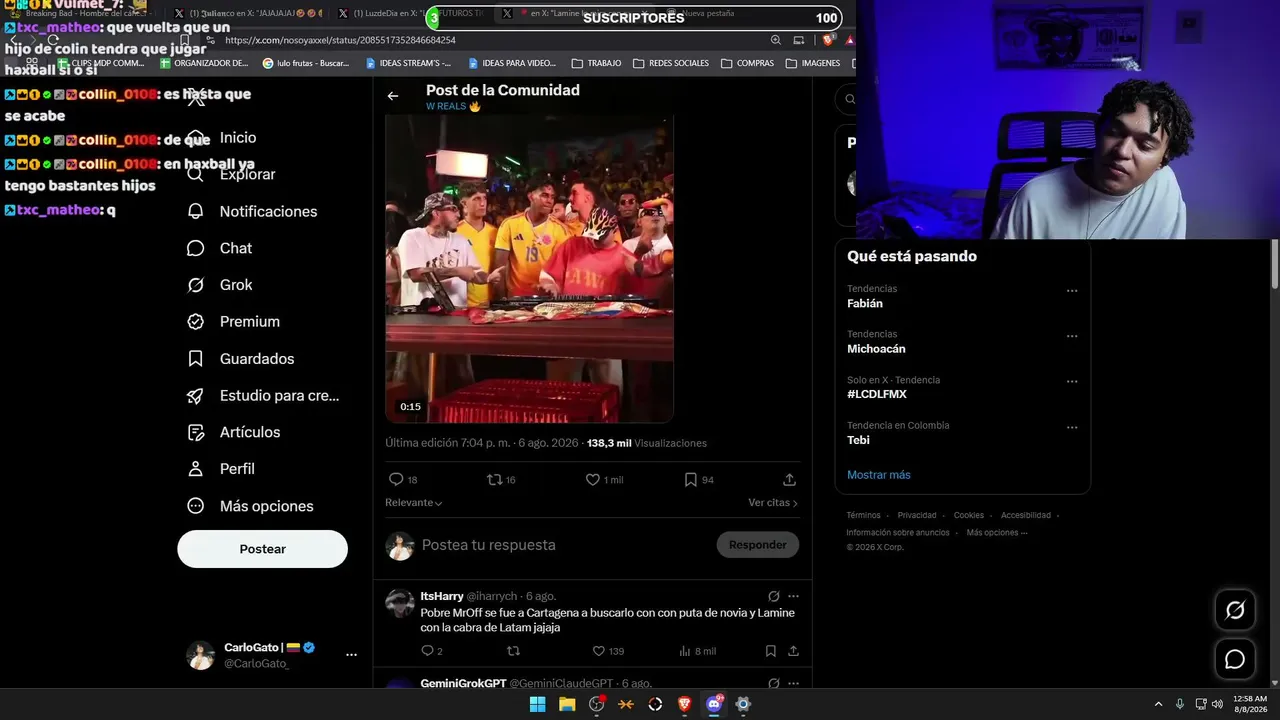The width and height of the screenshot is (1280, 720).
Task: Open the REDES SOCIALES bookmarks folder
Action: point(671,63)
